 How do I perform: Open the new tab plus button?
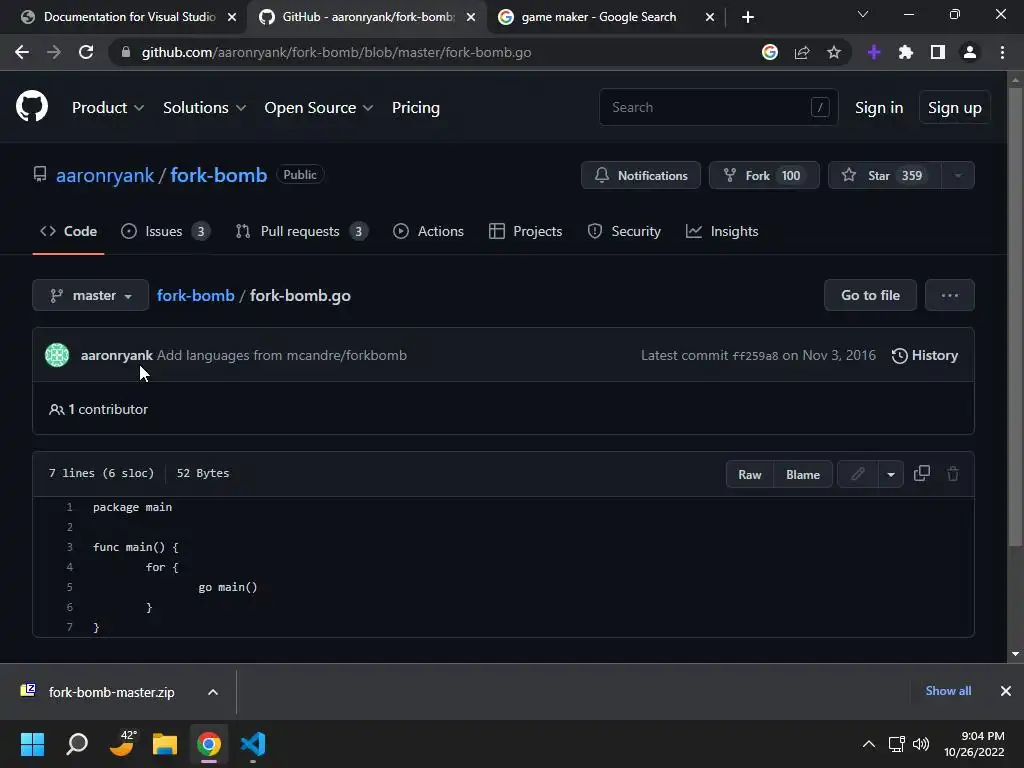748,17
